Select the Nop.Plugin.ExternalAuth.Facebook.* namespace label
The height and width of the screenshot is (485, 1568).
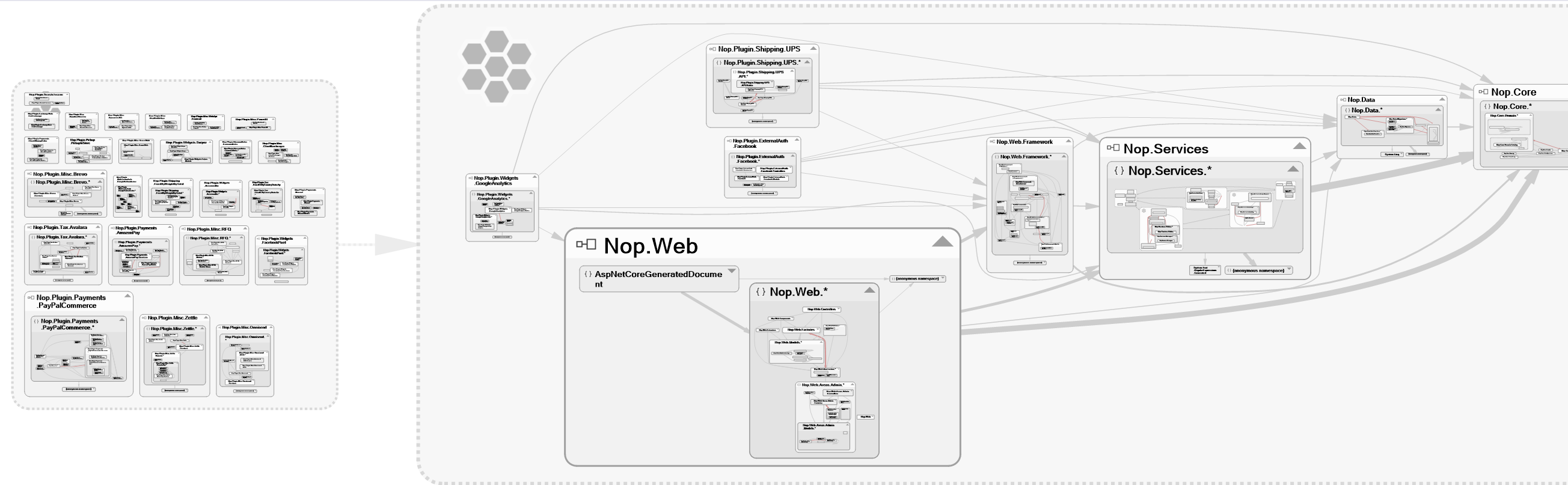point(761,159)
